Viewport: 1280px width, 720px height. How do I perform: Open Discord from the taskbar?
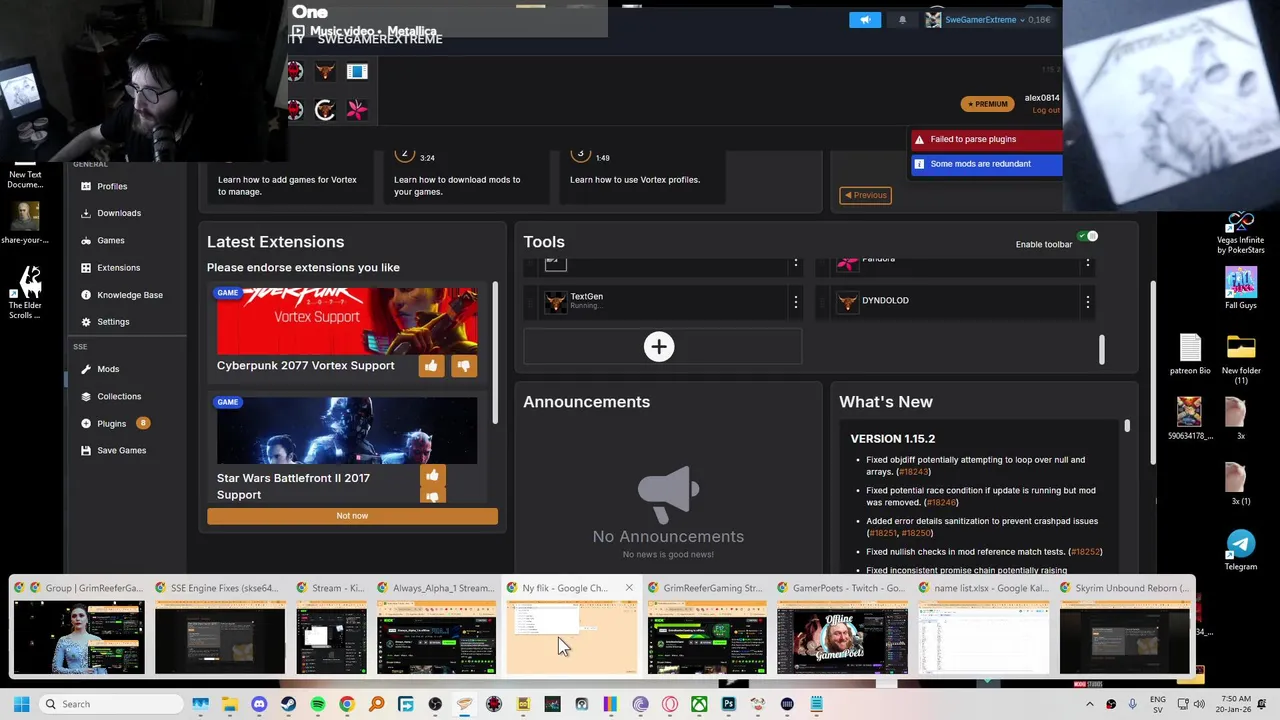click(x=260, y=704)
